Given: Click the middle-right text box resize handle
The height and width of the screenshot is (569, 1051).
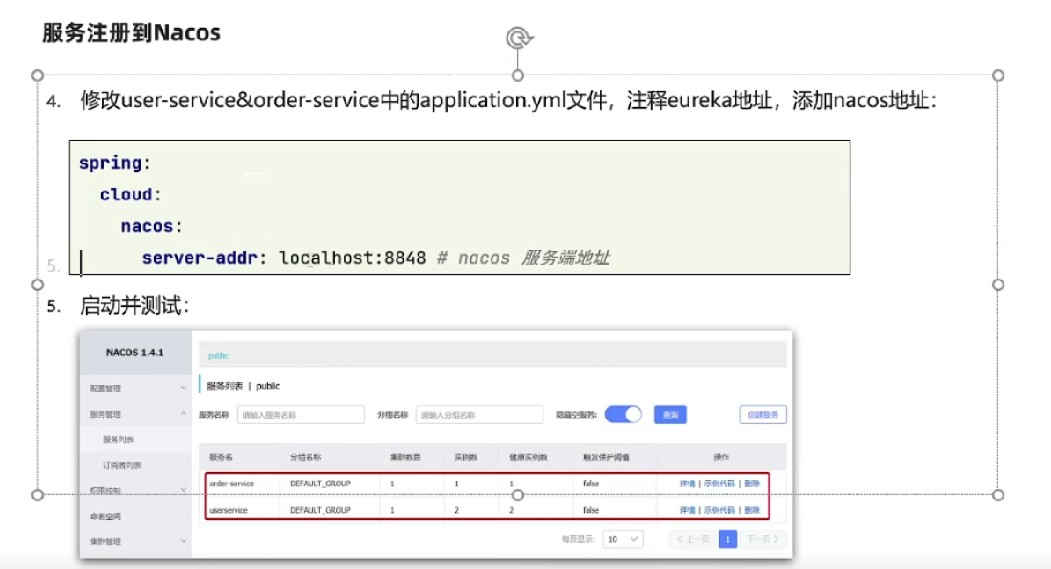Looking at the screenshot, I should [x=998, y=285].
